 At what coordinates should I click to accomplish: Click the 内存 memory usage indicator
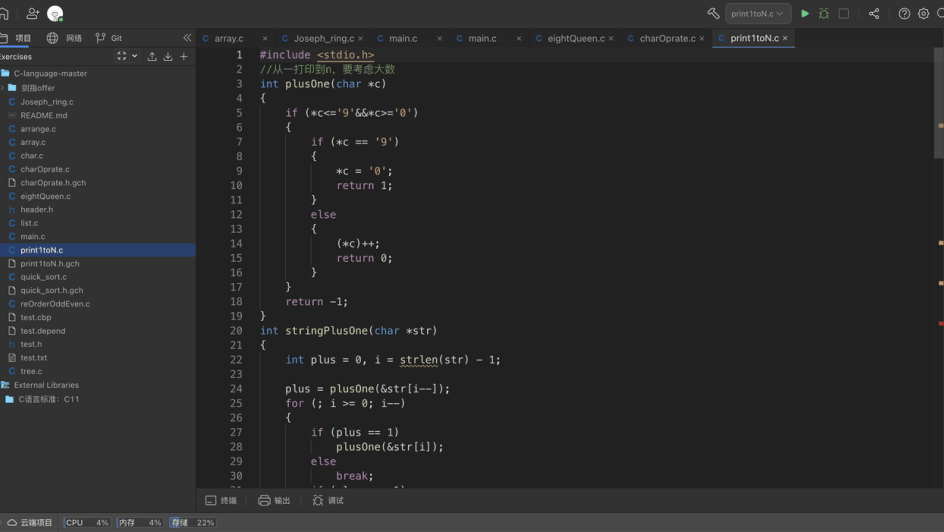point(140,522)
